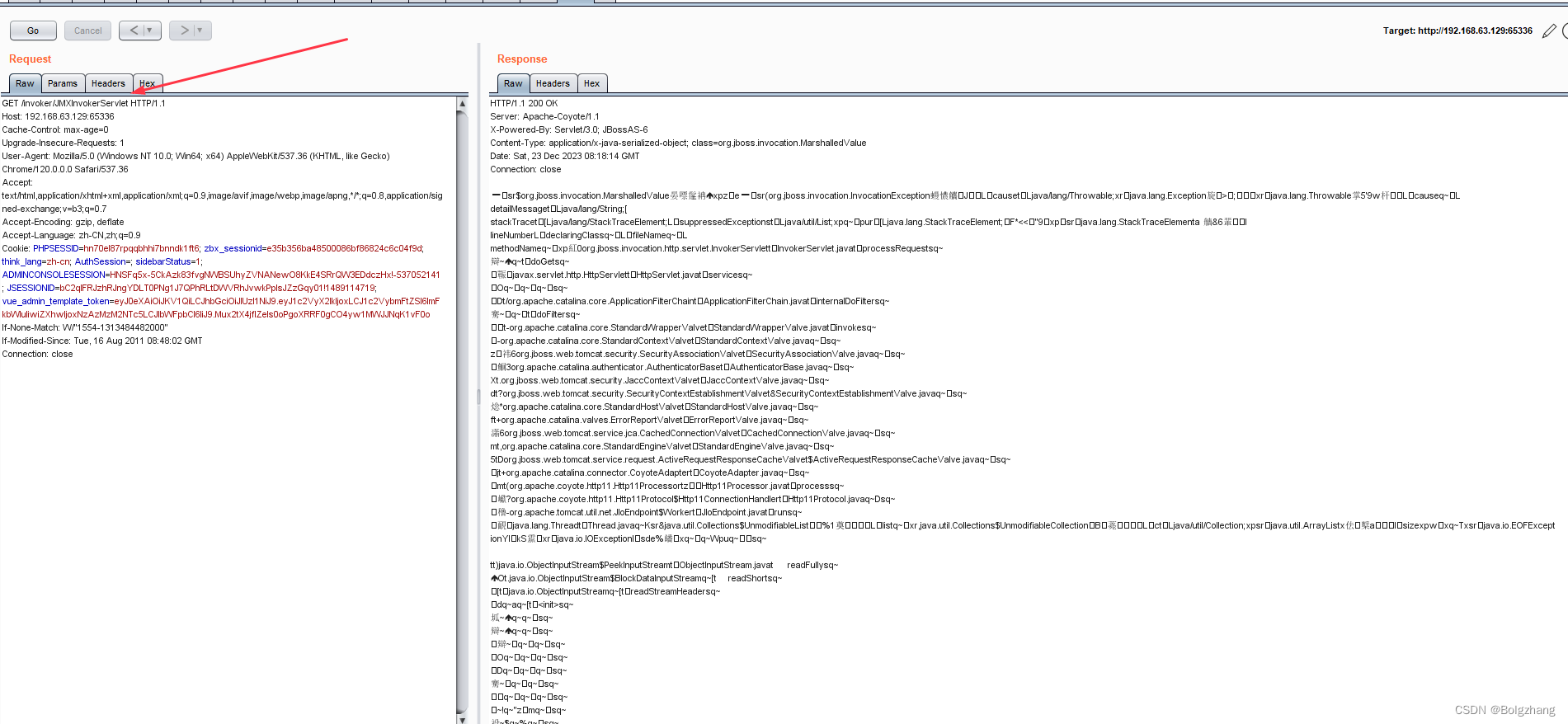Open the response Hex tab

pos(592,83)
